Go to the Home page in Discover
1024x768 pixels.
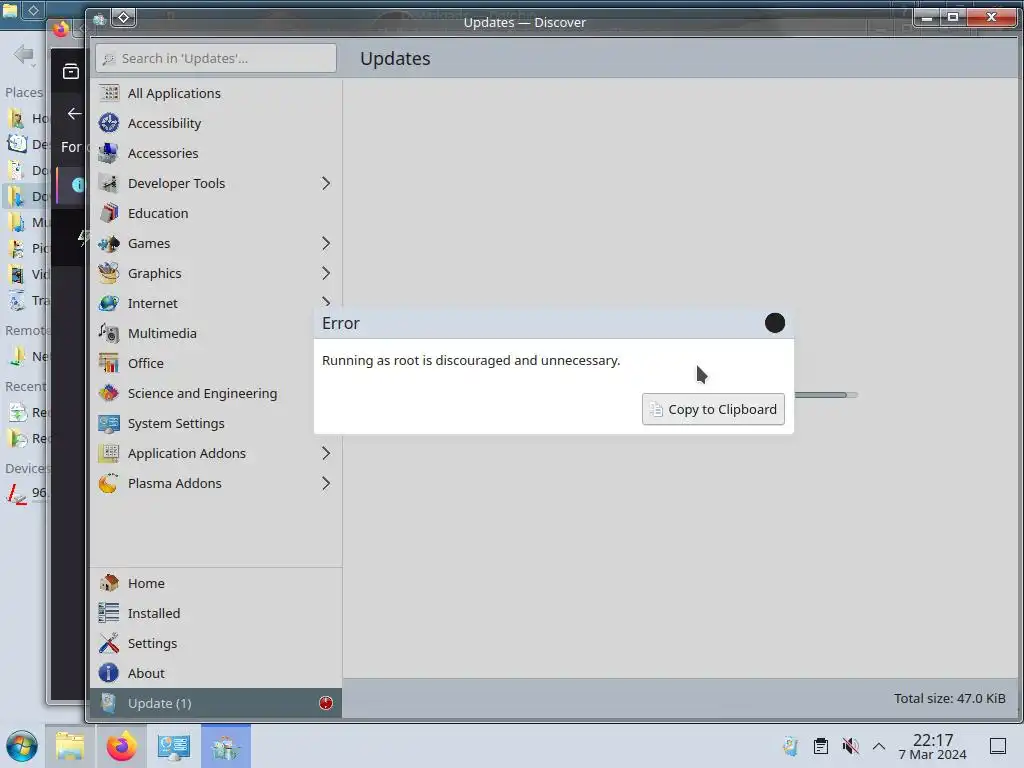(x=216, y=583)
